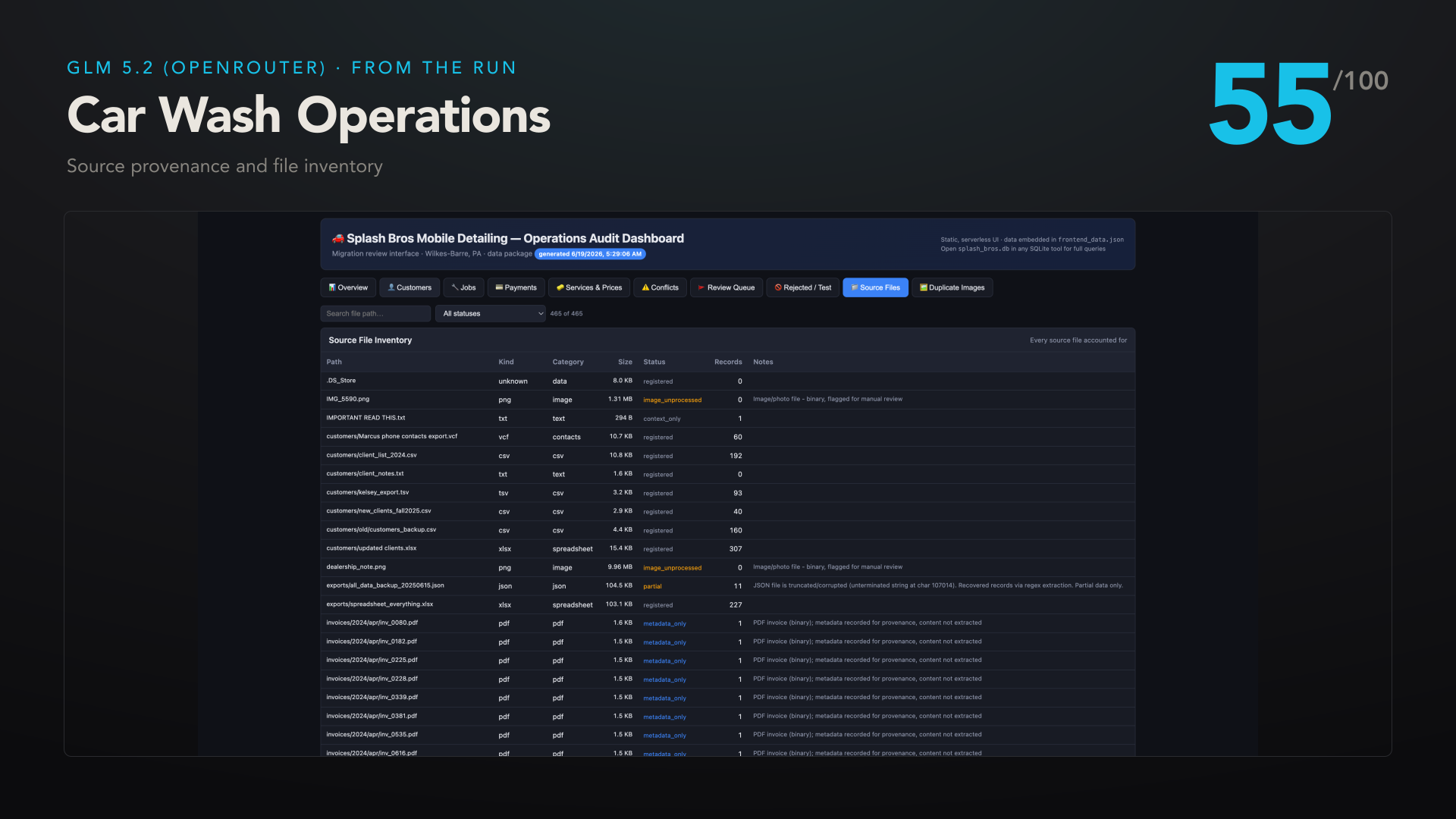Open the Duplicate Images tab
Screen dimensions: 1456x819
[x=952, y=287]
